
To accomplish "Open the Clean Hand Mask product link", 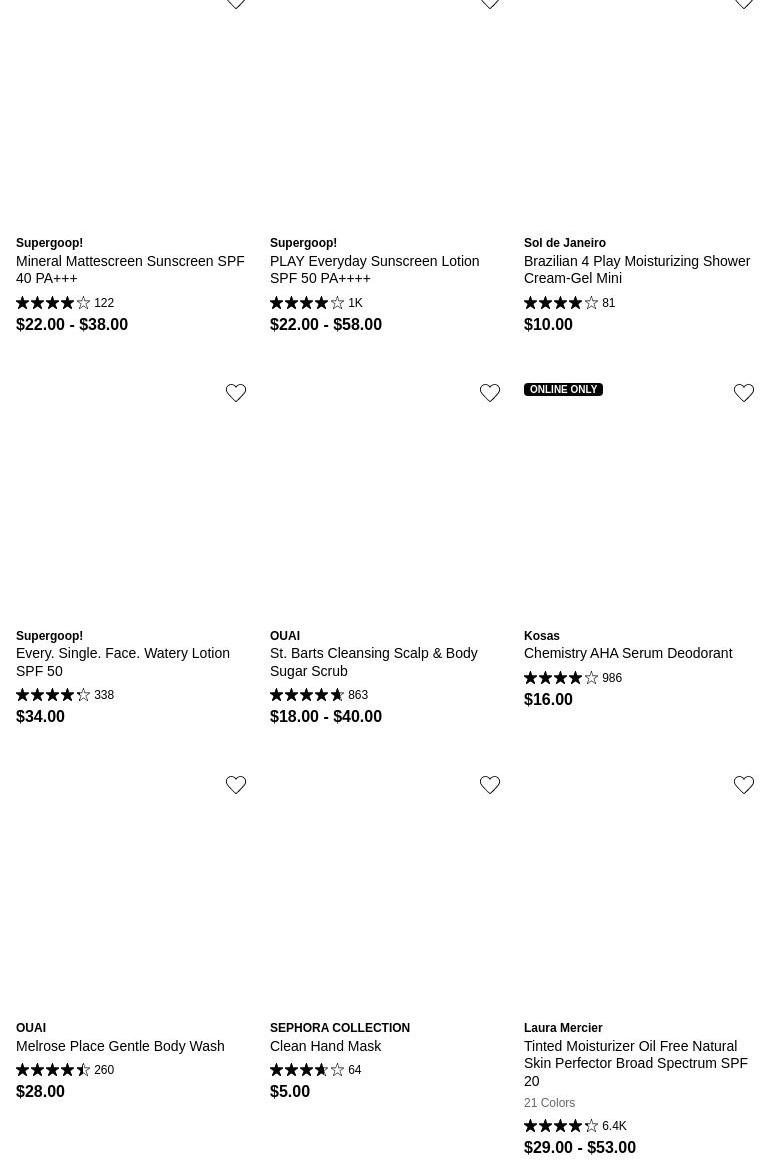I will tap(325, 1046).
